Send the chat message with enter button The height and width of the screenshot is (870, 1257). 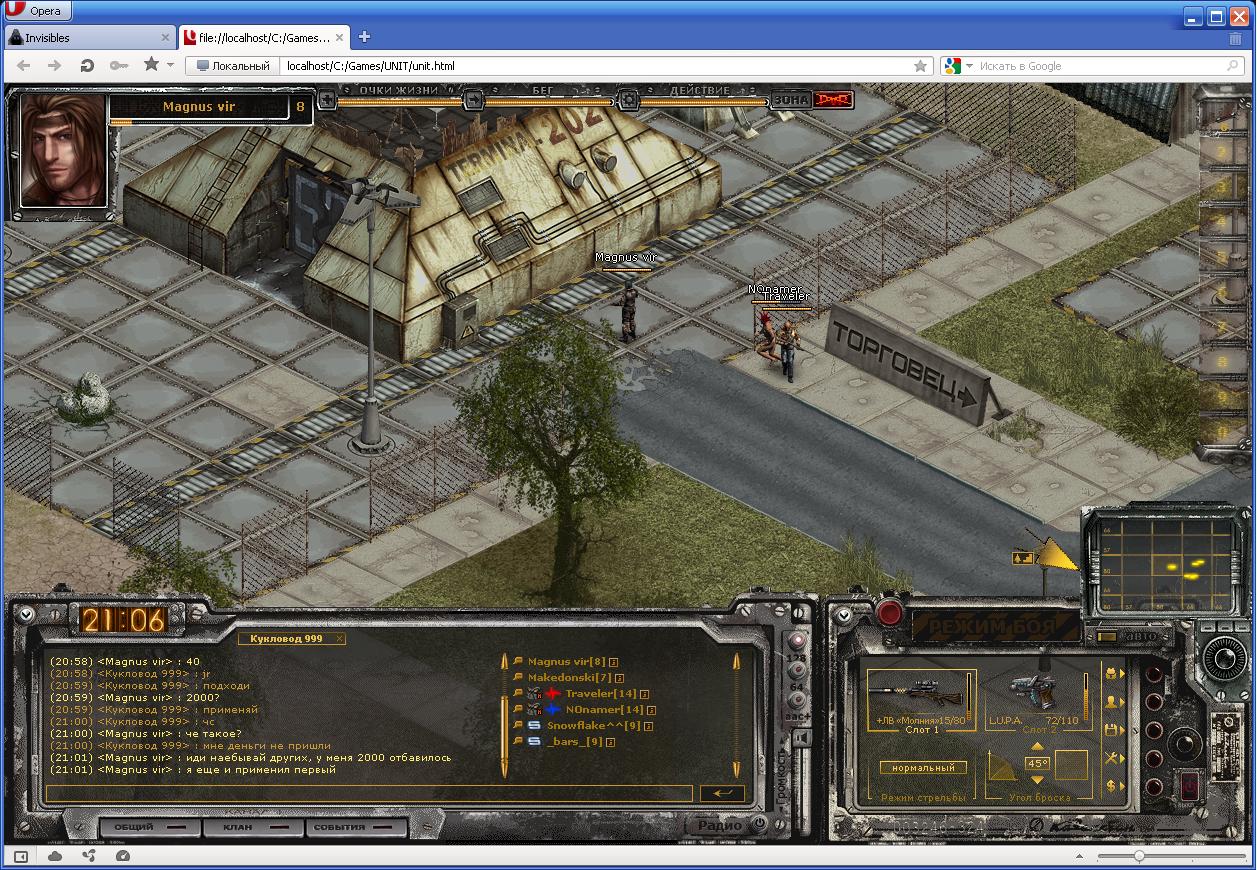[722, 793]
